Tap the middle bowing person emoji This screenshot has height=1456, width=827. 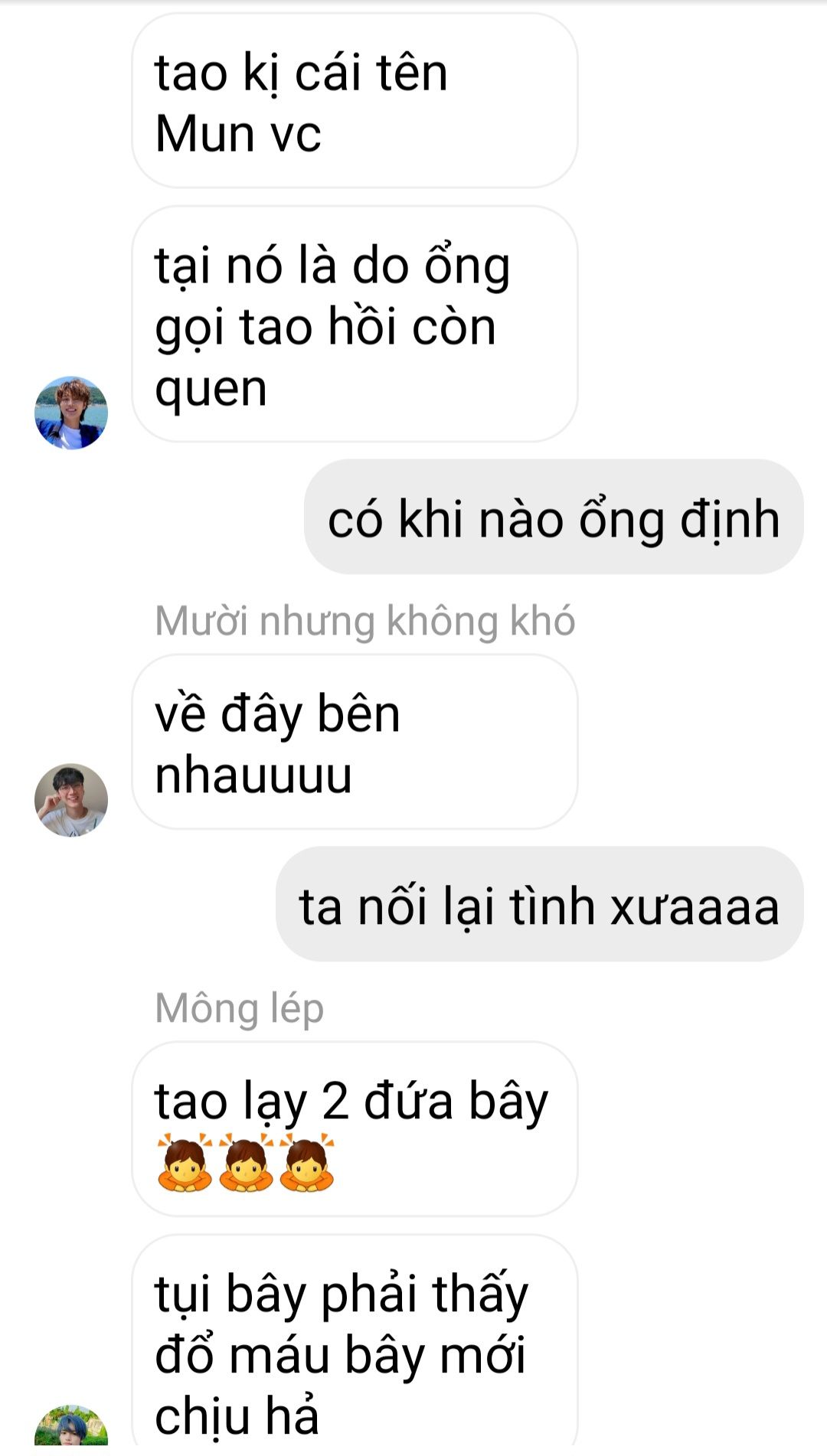(x=246, y=1164)
